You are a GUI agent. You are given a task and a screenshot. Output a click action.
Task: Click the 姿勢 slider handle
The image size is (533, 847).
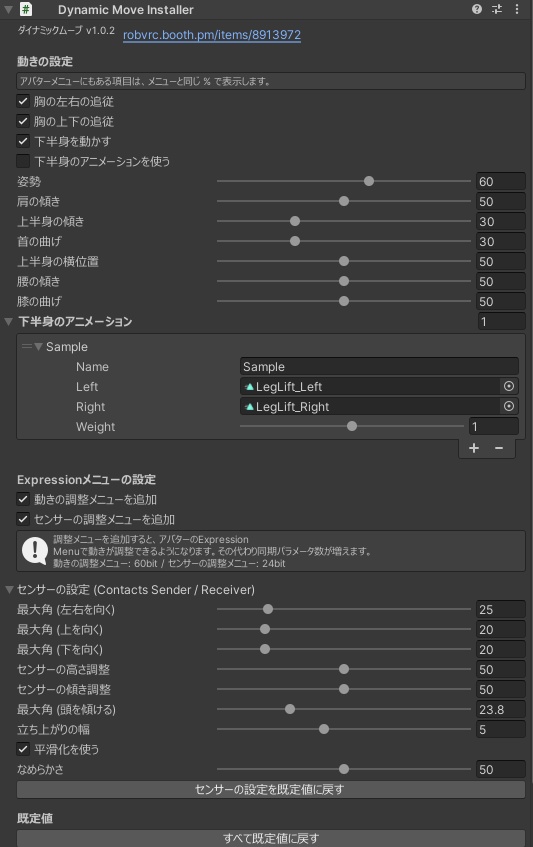coord(369,181)
